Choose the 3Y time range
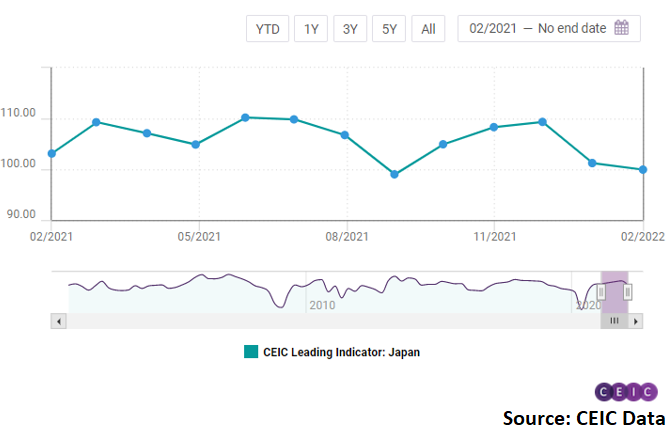Screen dimensions: 668x429 [350, 29]
